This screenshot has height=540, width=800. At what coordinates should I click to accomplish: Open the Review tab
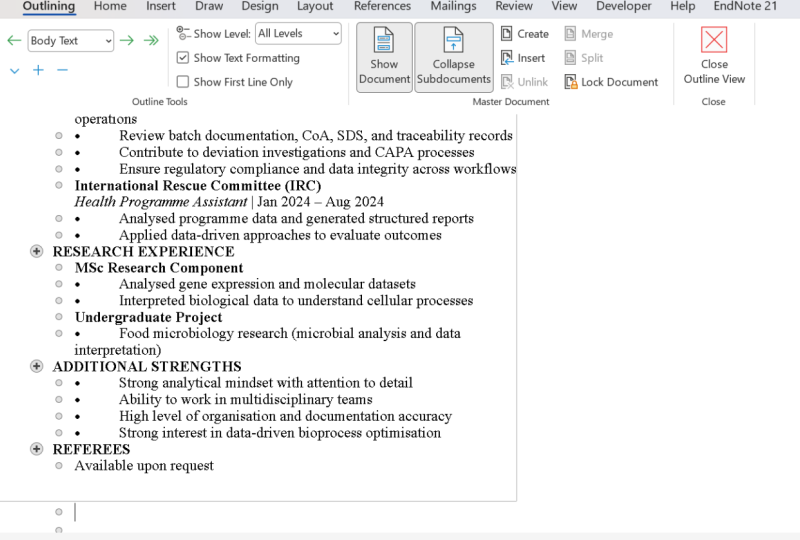click(x=514, y=6)
